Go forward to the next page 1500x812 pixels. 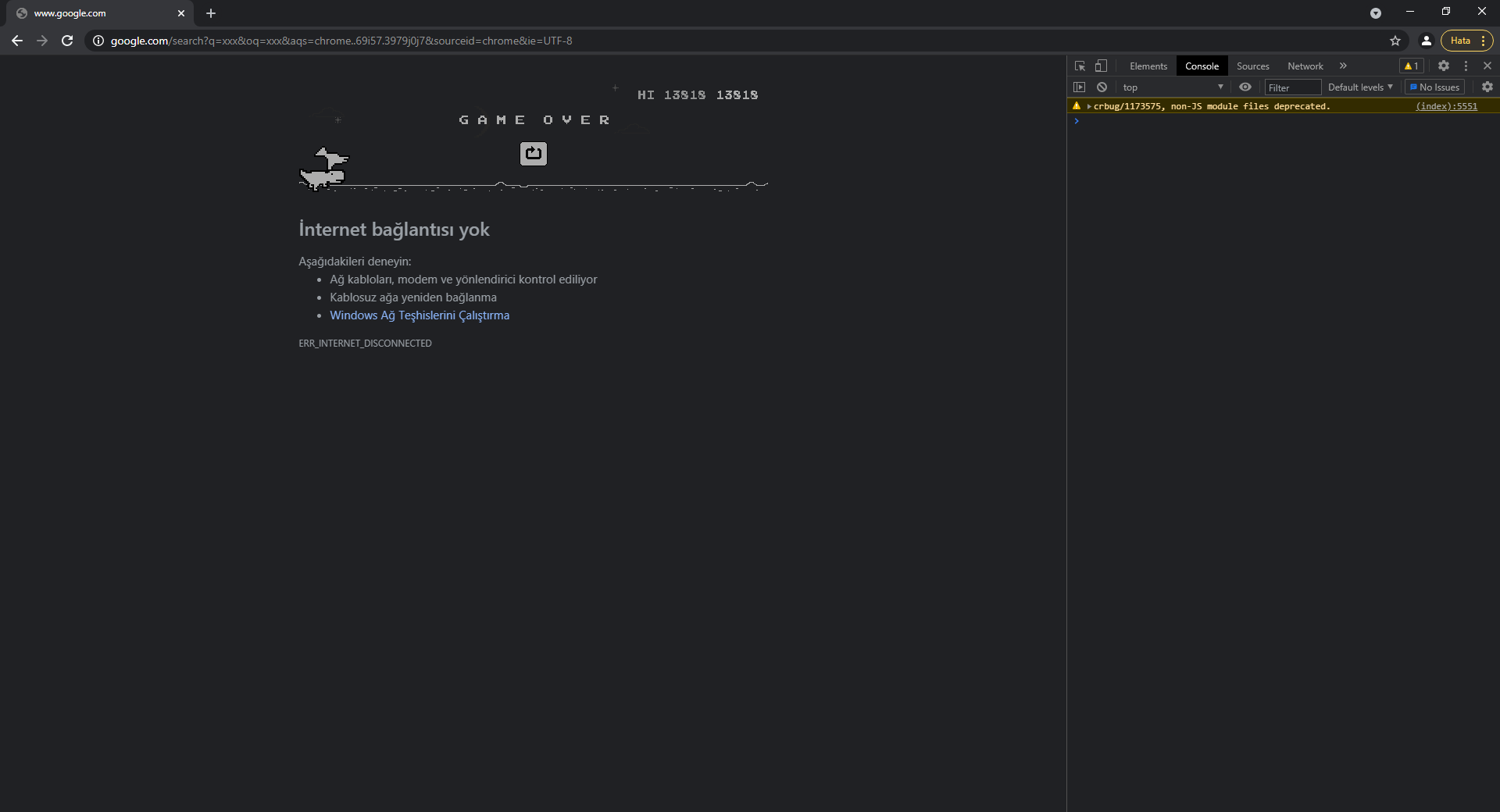click(x=42, y=41)
